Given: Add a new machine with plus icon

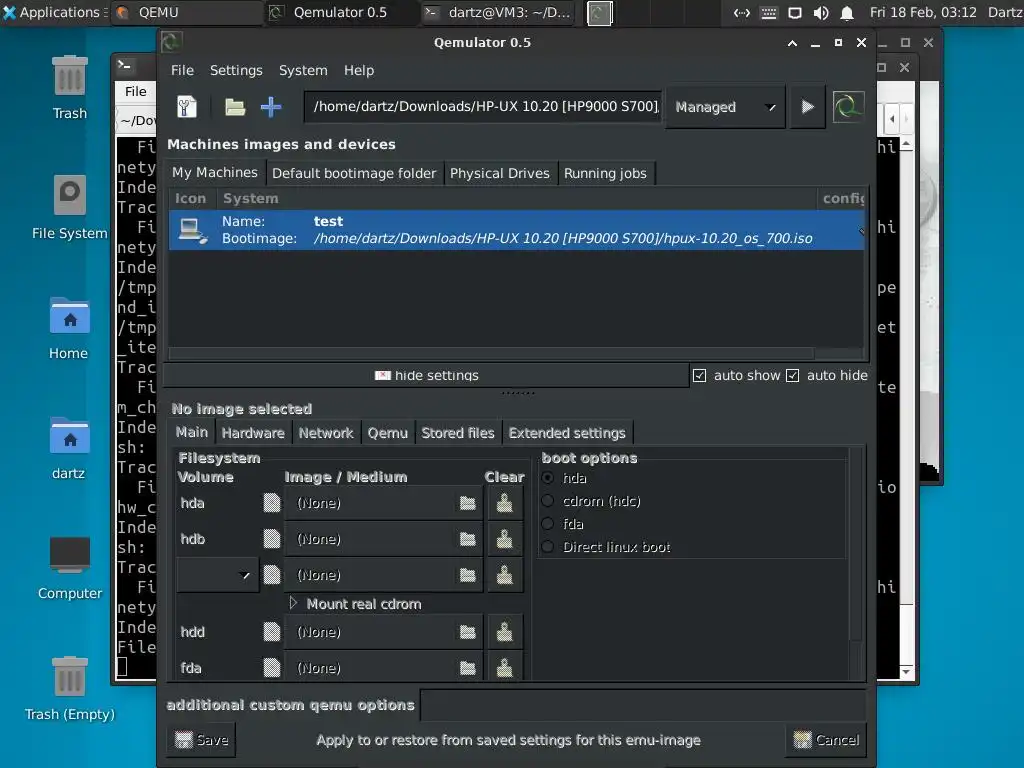Looking at the screenshot, I should (x=271, y=106).
